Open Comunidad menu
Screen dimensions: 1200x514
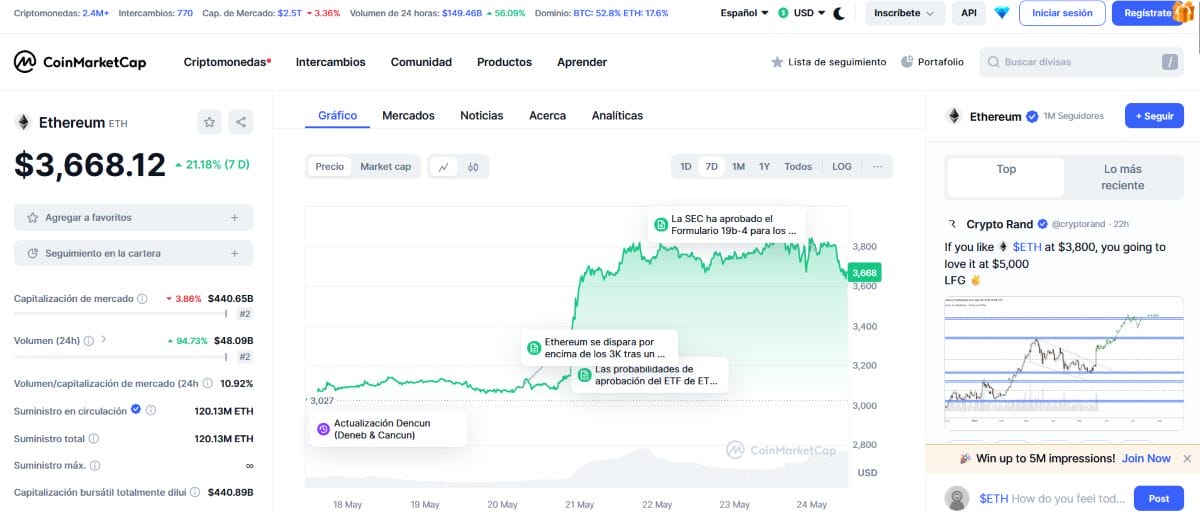[x=421, y=62]
